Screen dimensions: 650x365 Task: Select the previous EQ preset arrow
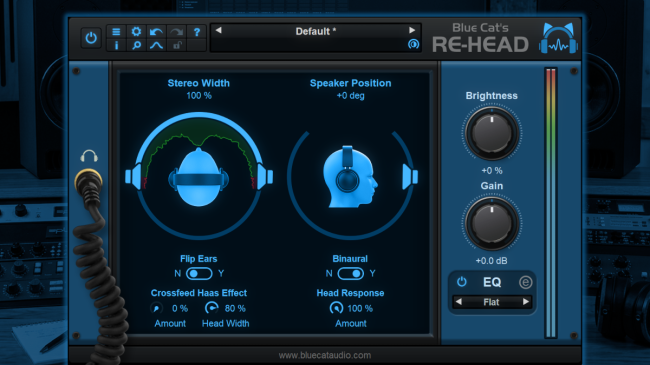point(458,302)
